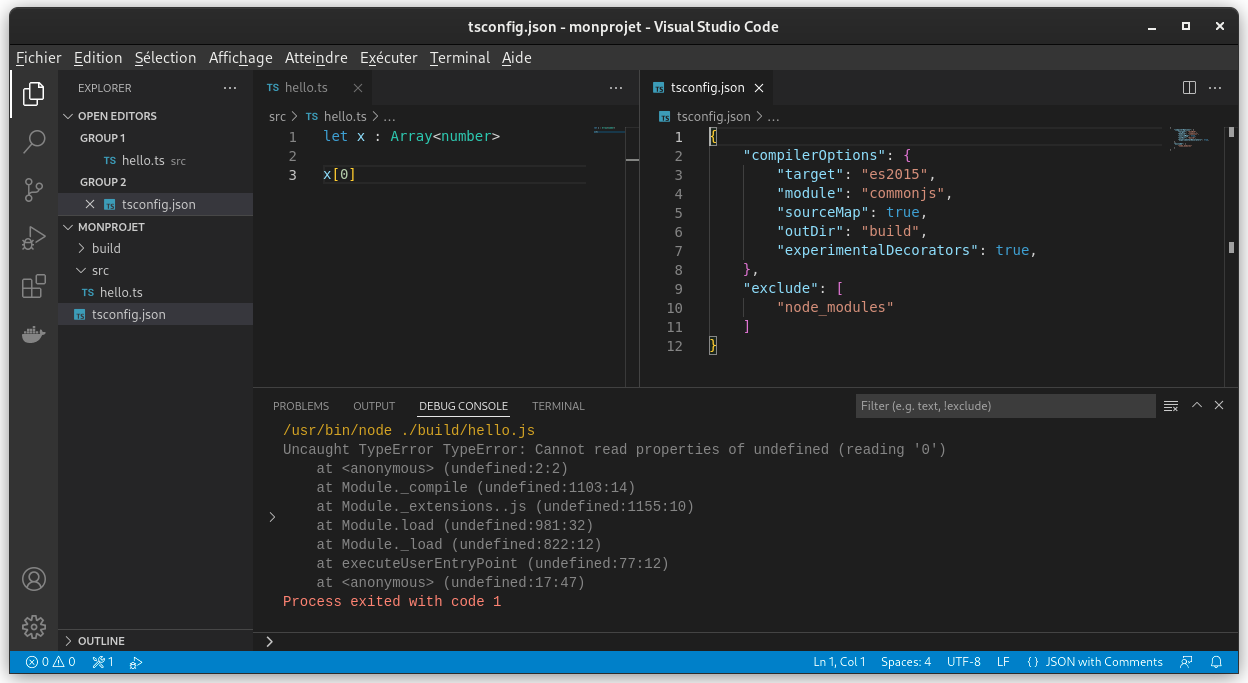Click the debug console filter input field
Image resolution: width=1248 pixels, height=683 pixels.
coord(1003,405)
